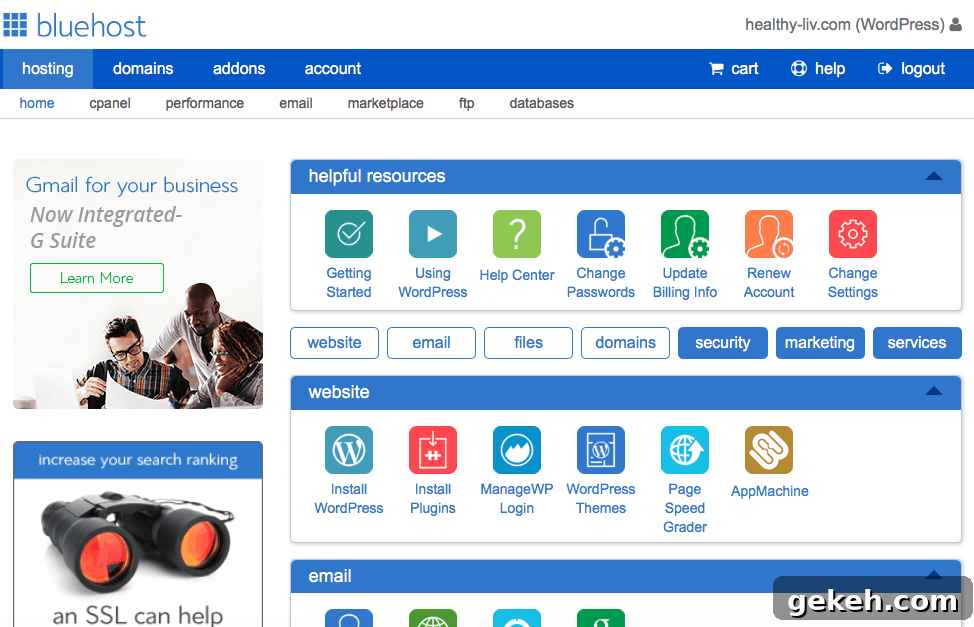Launch the Install WordPress icon

coord(348,450)
